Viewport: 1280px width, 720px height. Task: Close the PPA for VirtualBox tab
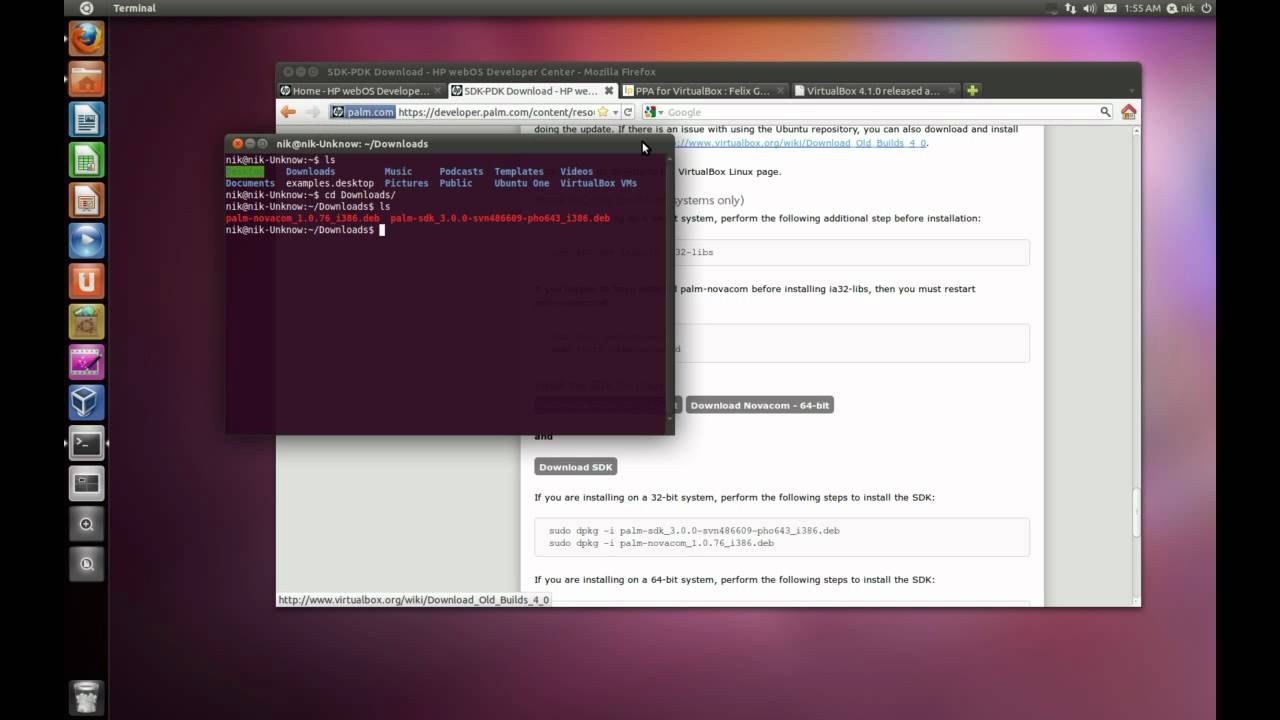(781, 91)
